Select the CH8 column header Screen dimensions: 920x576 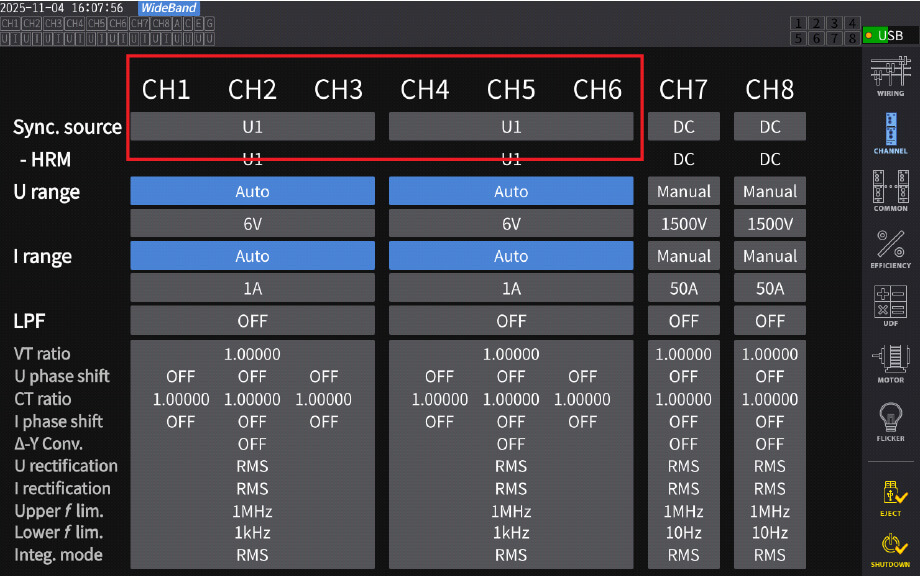770,90
